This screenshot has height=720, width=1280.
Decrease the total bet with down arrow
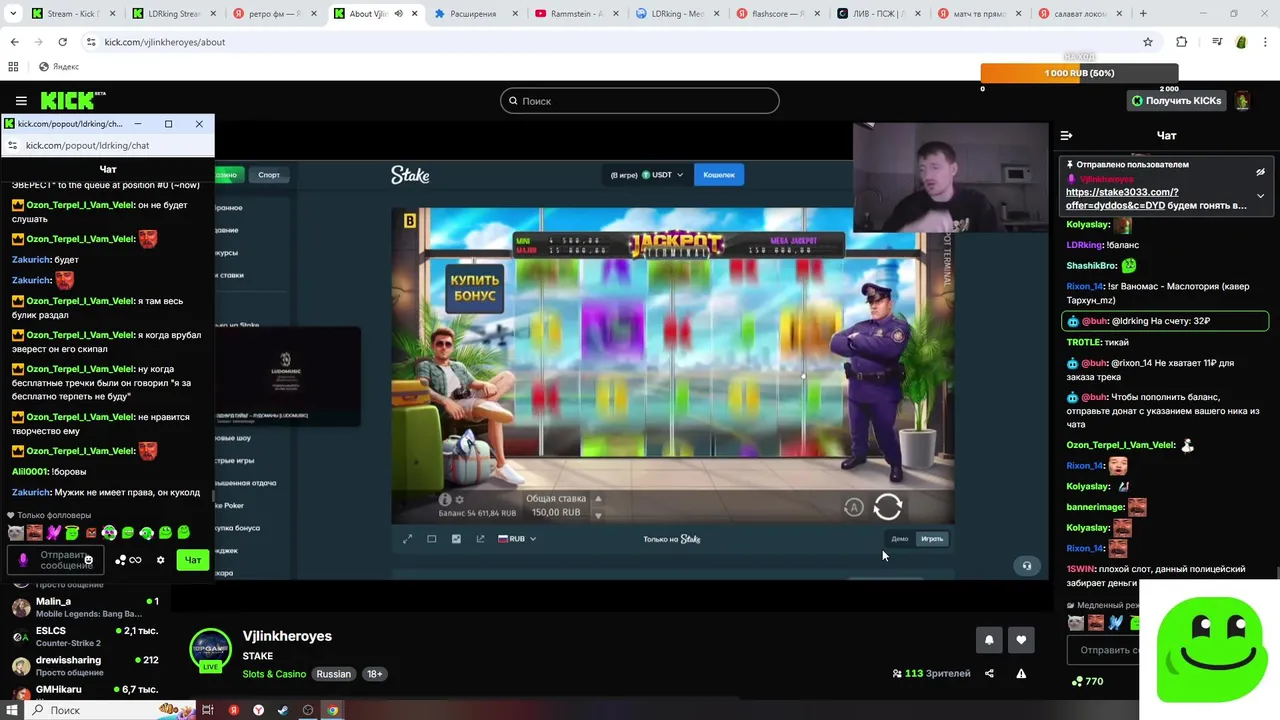(x=598, y=515)
